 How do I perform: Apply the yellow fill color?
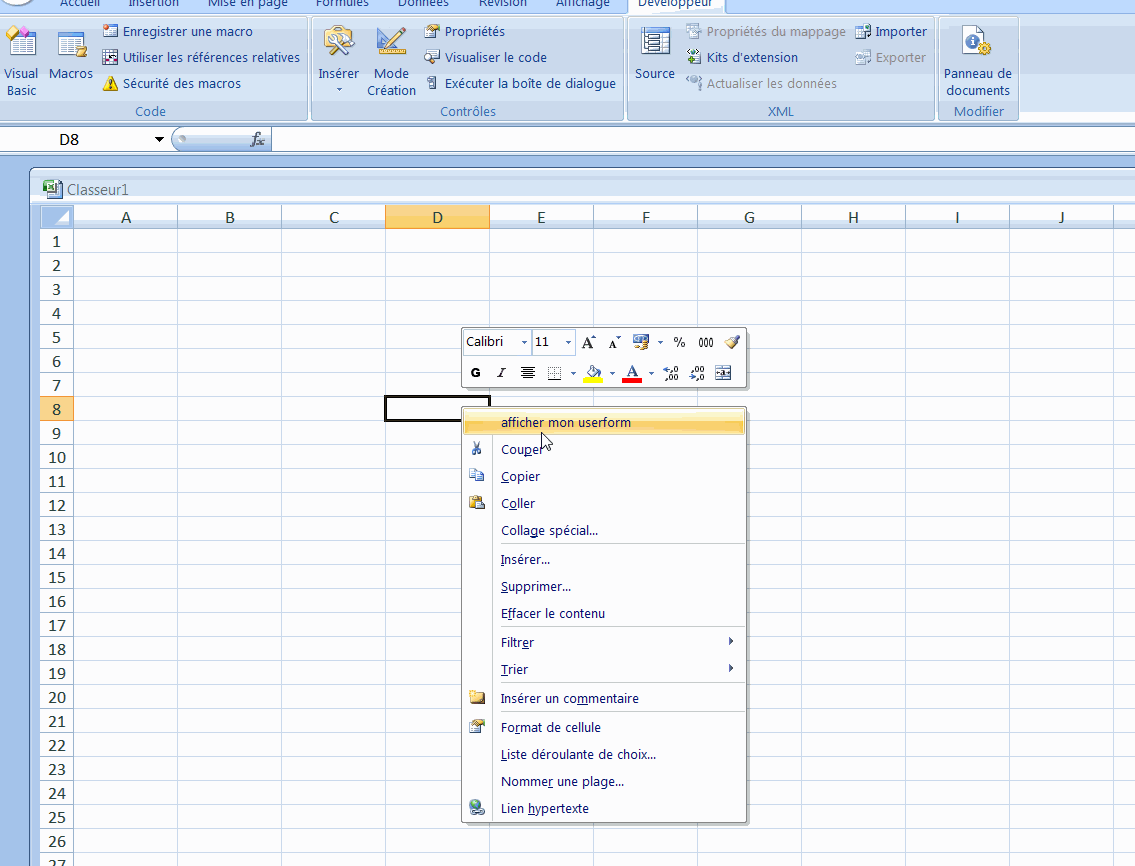pos(594,373)
